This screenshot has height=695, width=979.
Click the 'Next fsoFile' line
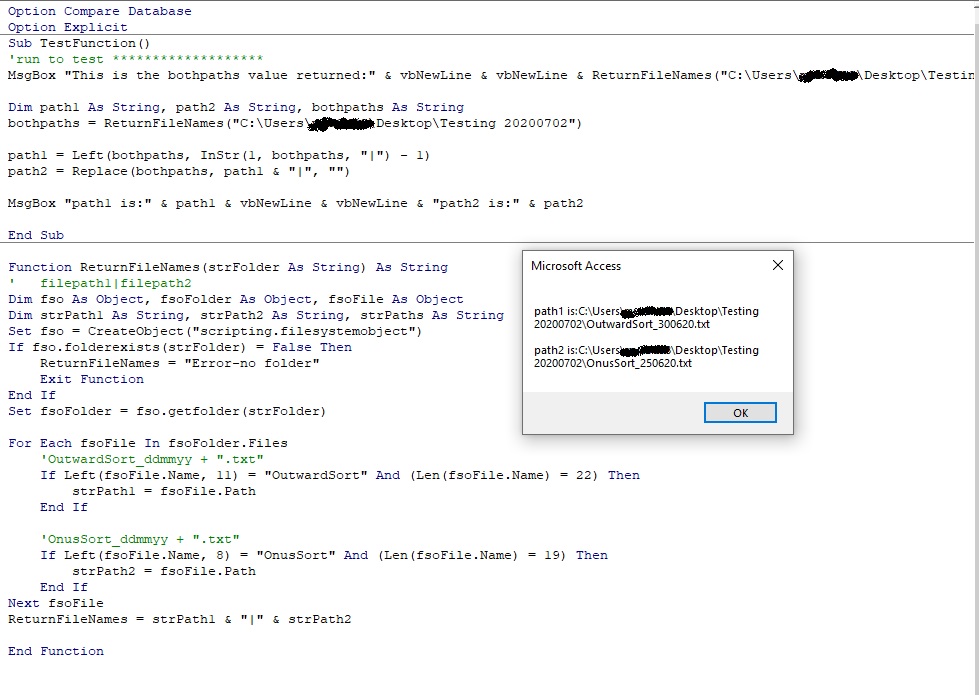[x=56, y=603]
